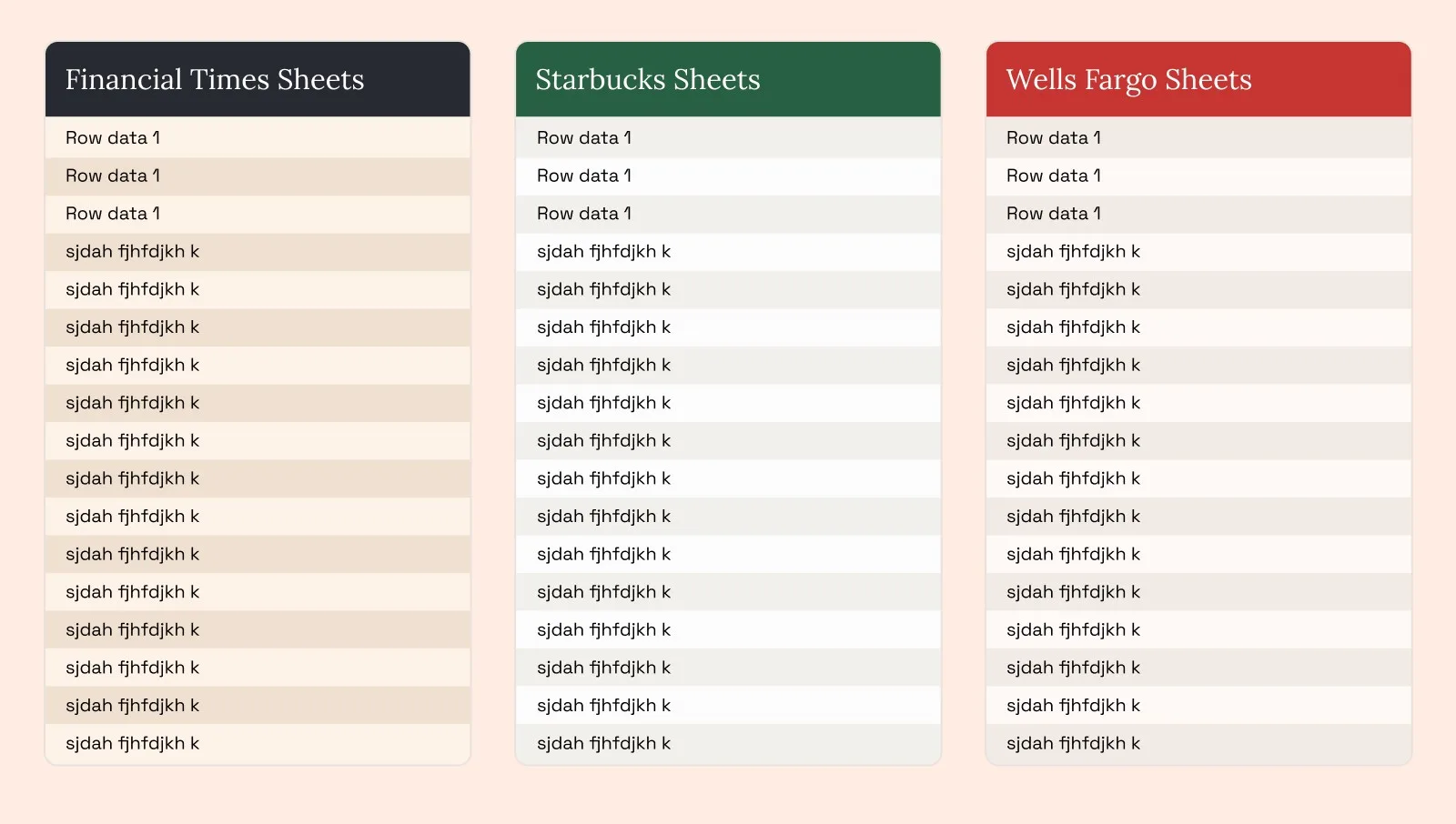Viewport: 1456px width, 824px height.
Task: Click the last row of Starbucks Sheets
Action: (x=728, y=743)
